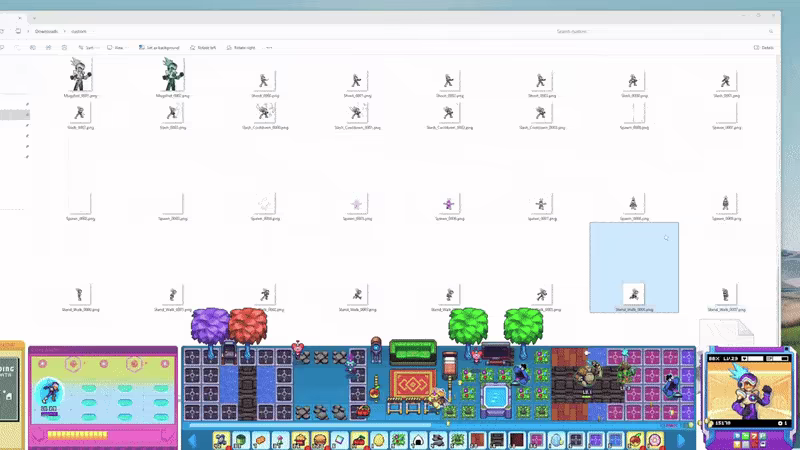Toggle the Details pane button
The width and height of the screenshot is (800, 450).
(x=764, y=47)
